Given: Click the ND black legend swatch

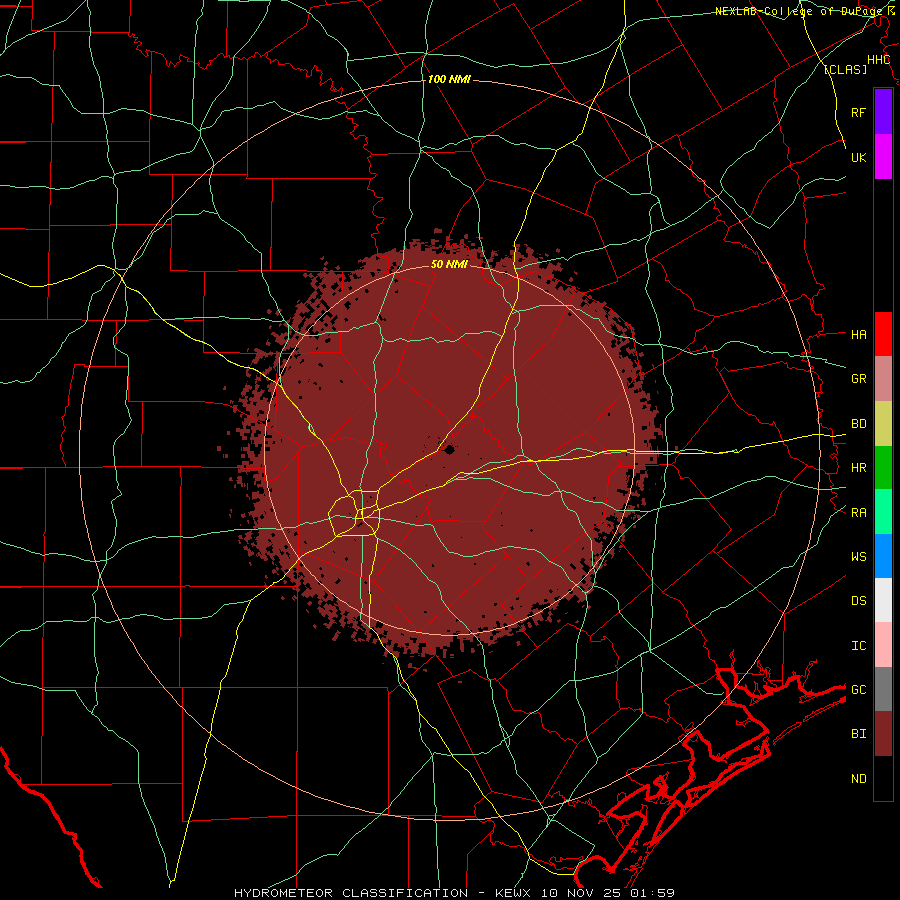Looking at the screenshot, I should tap(883, 778).
